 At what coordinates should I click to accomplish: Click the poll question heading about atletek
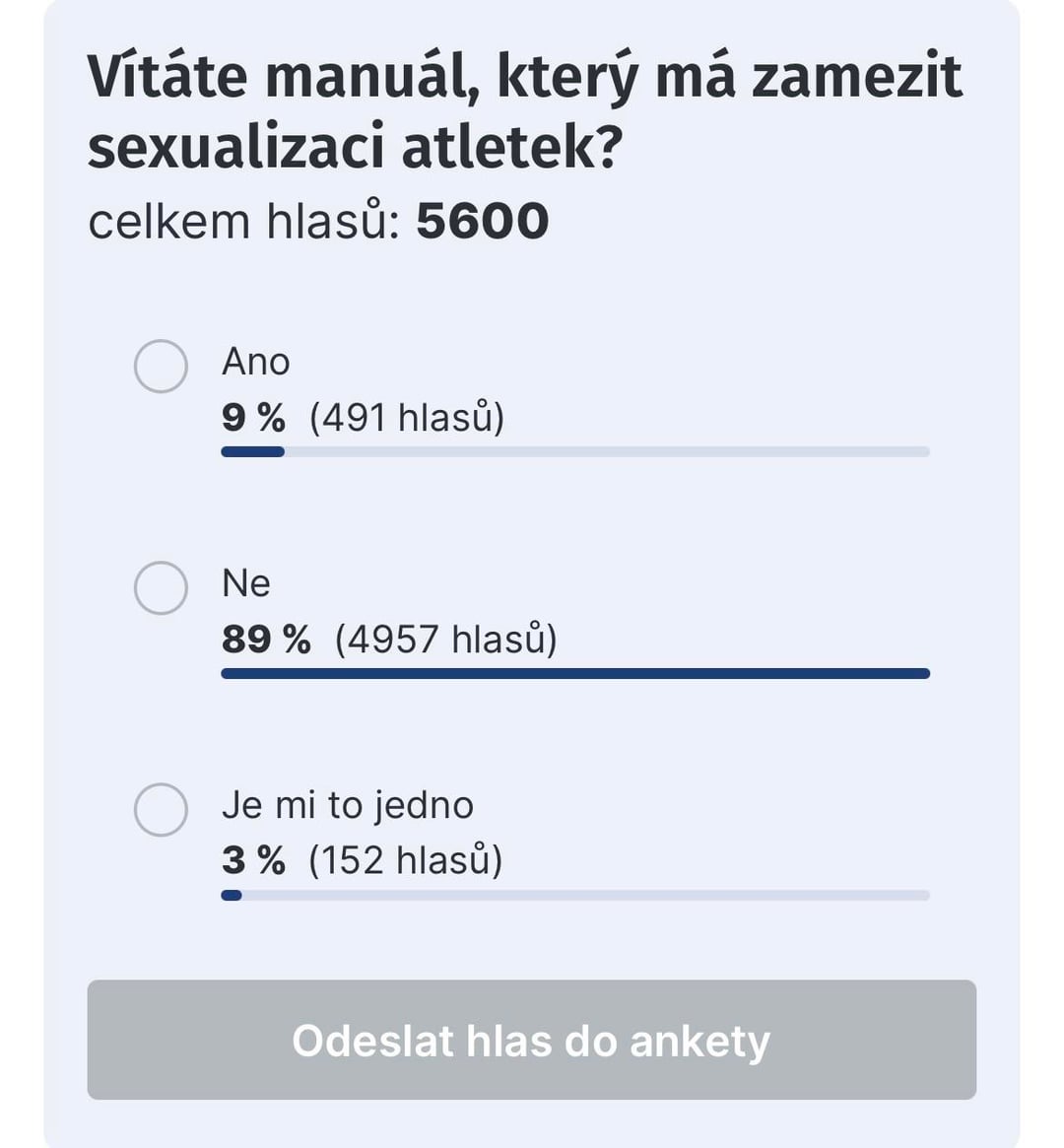click(525, 111)
